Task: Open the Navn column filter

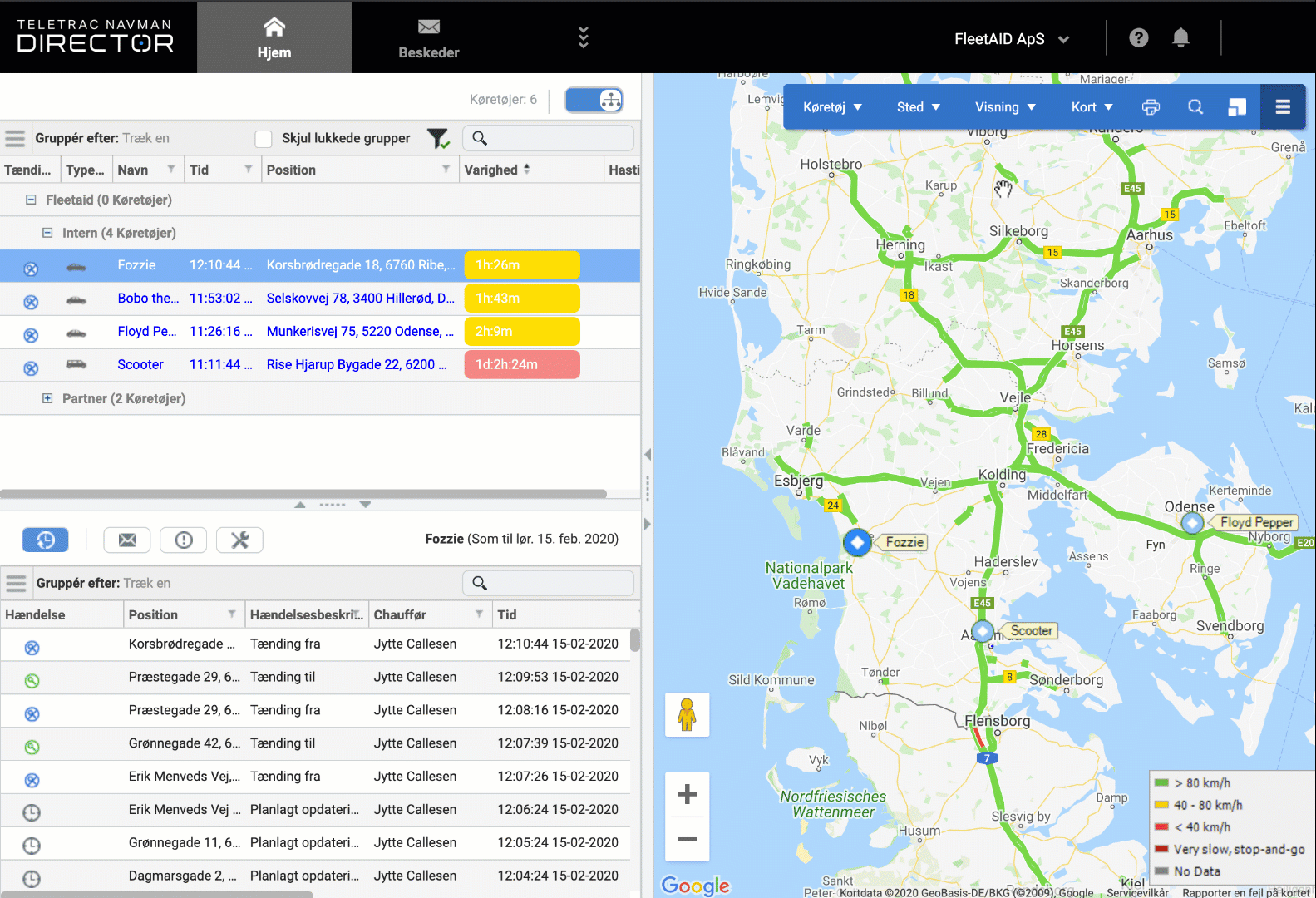Action: coord(171,169)
